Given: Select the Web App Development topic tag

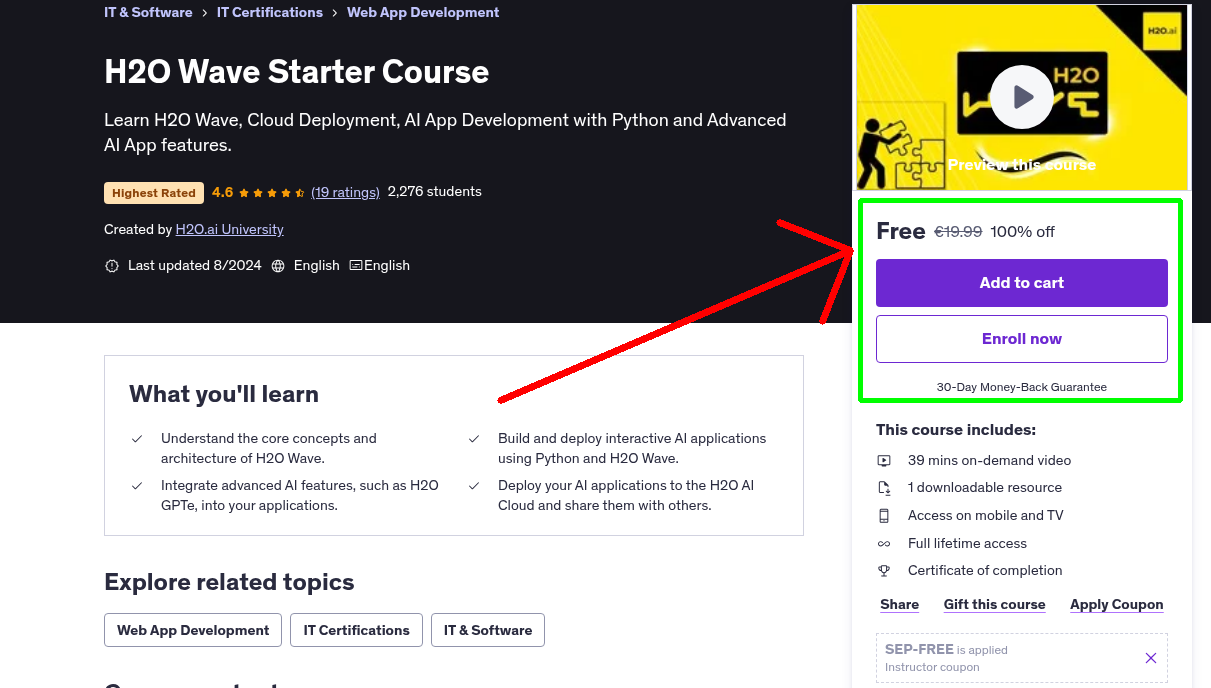Looking at the screenshot, I should (193, 630).
